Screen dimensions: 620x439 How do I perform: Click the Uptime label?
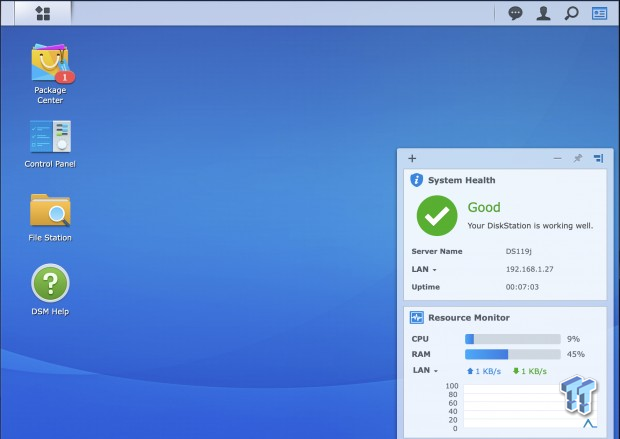[425, 287]
